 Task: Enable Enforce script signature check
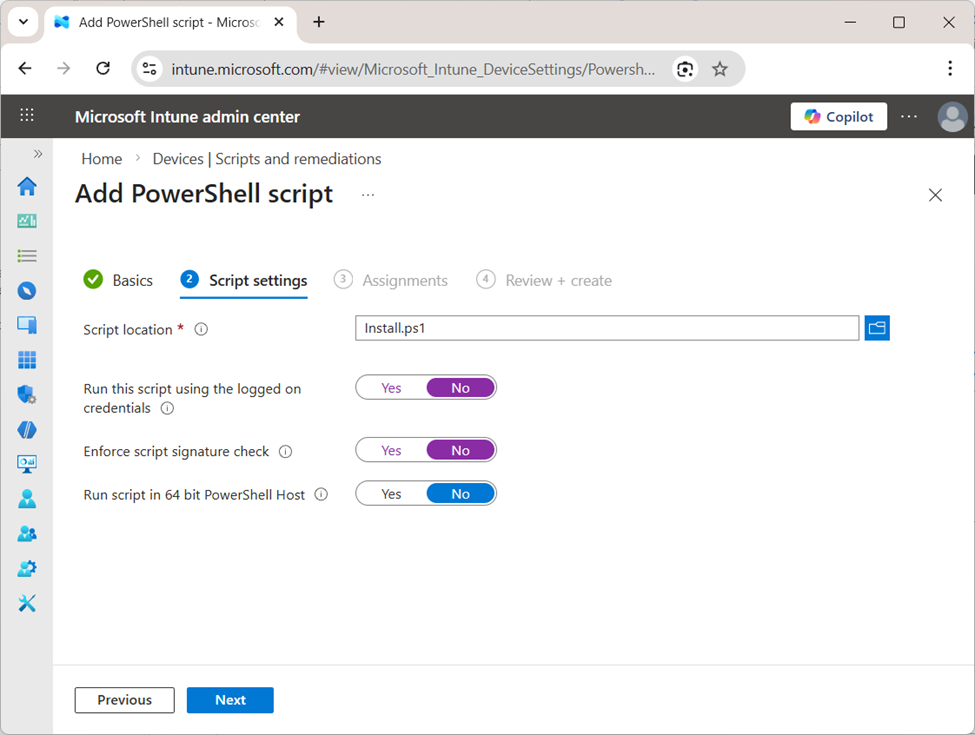(x=391, y=449)
